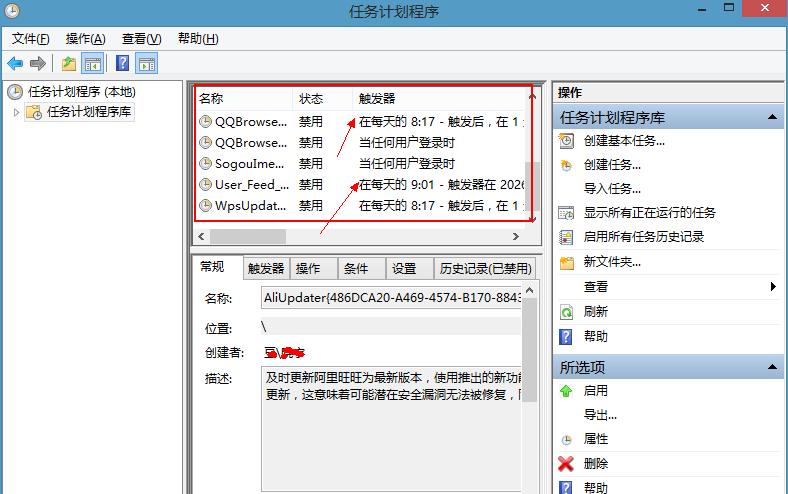Open the 查看(V) menu

[141, 39]
